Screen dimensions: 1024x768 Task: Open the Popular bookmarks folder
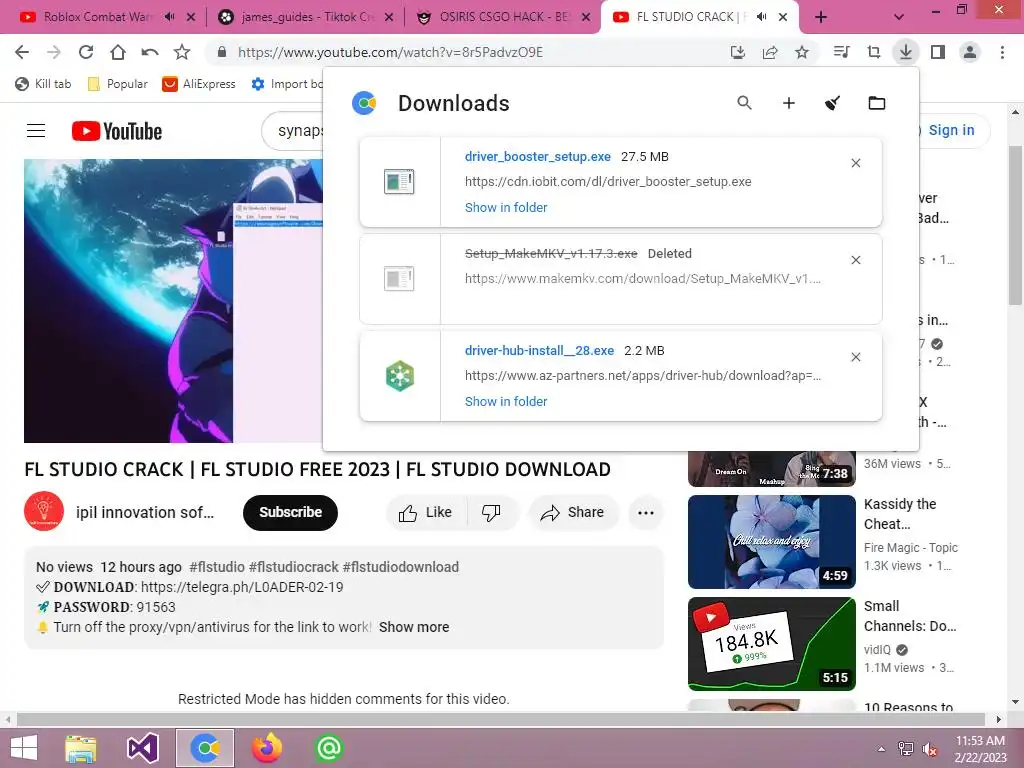pos(118,84)
